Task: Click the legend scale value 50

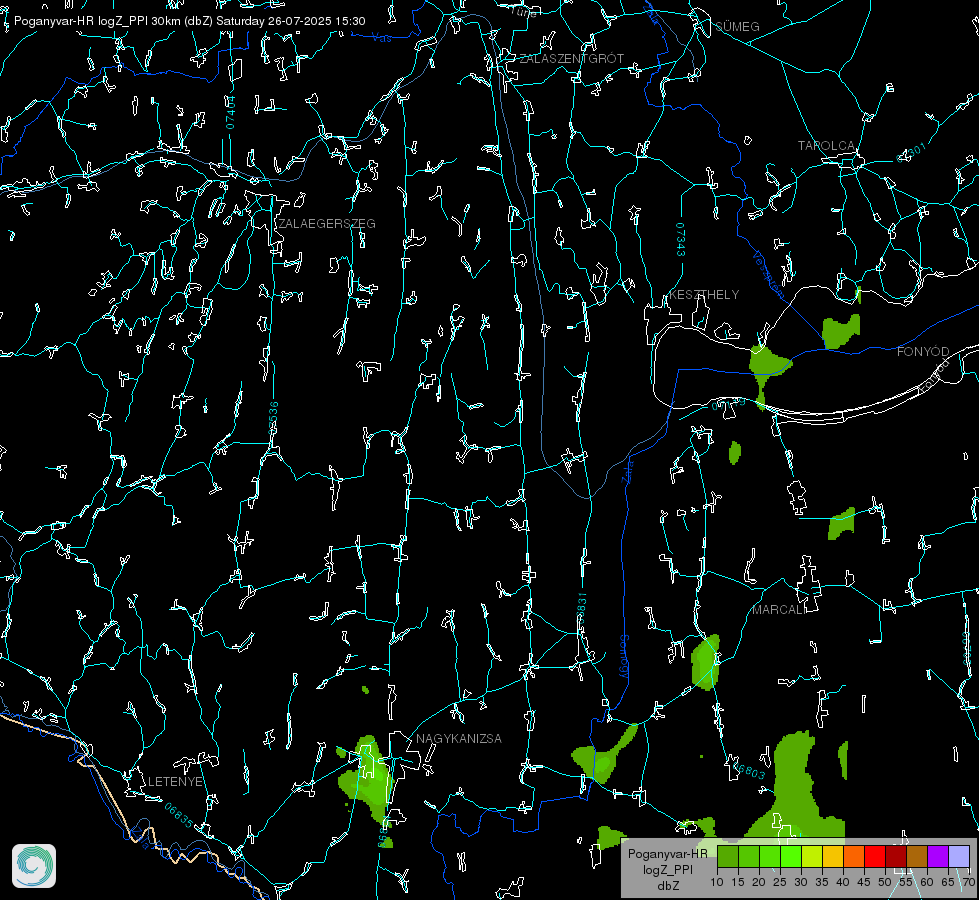Action: click(x=885, y=883)
